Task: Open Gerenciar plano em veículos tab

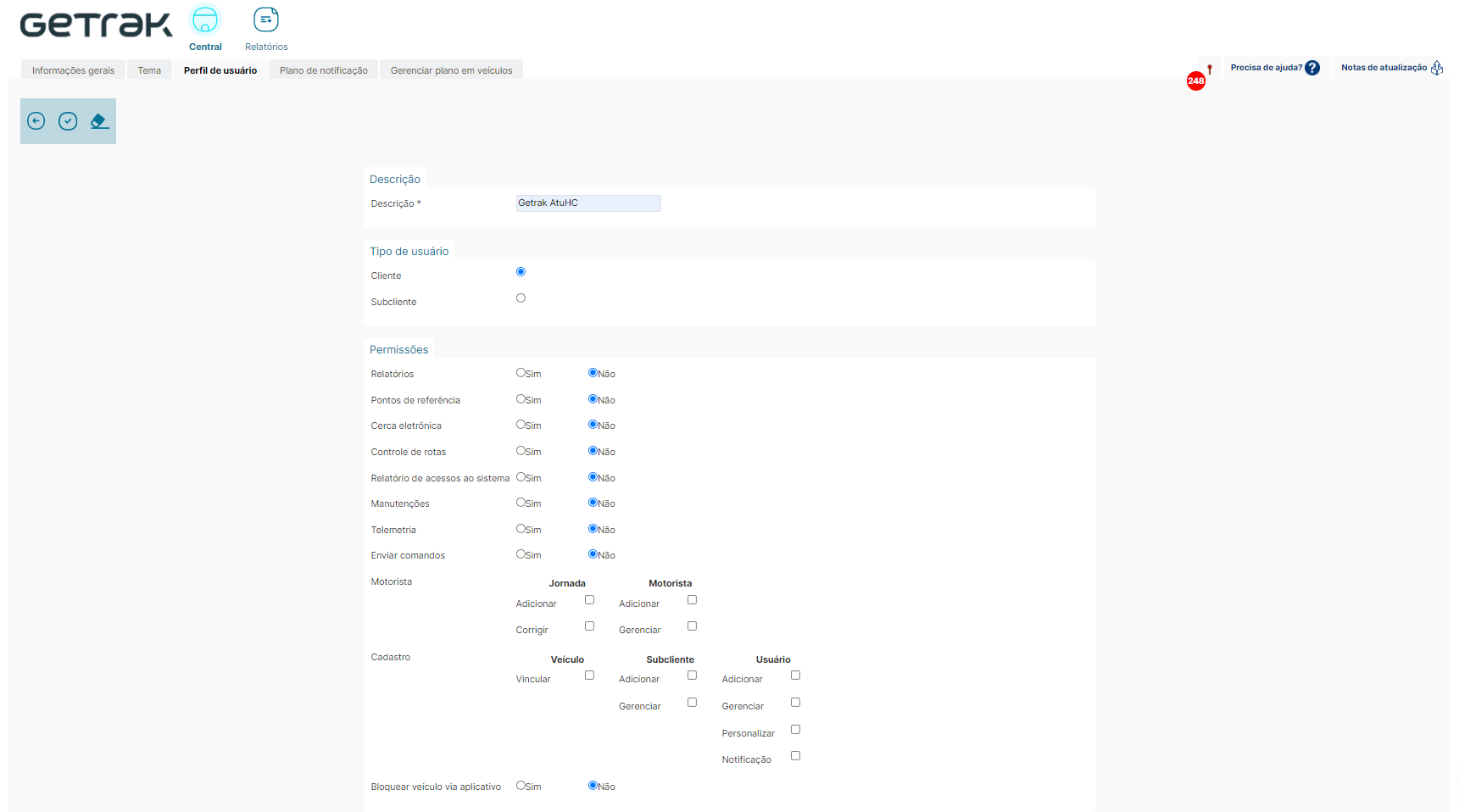Action: click(452, 70)
